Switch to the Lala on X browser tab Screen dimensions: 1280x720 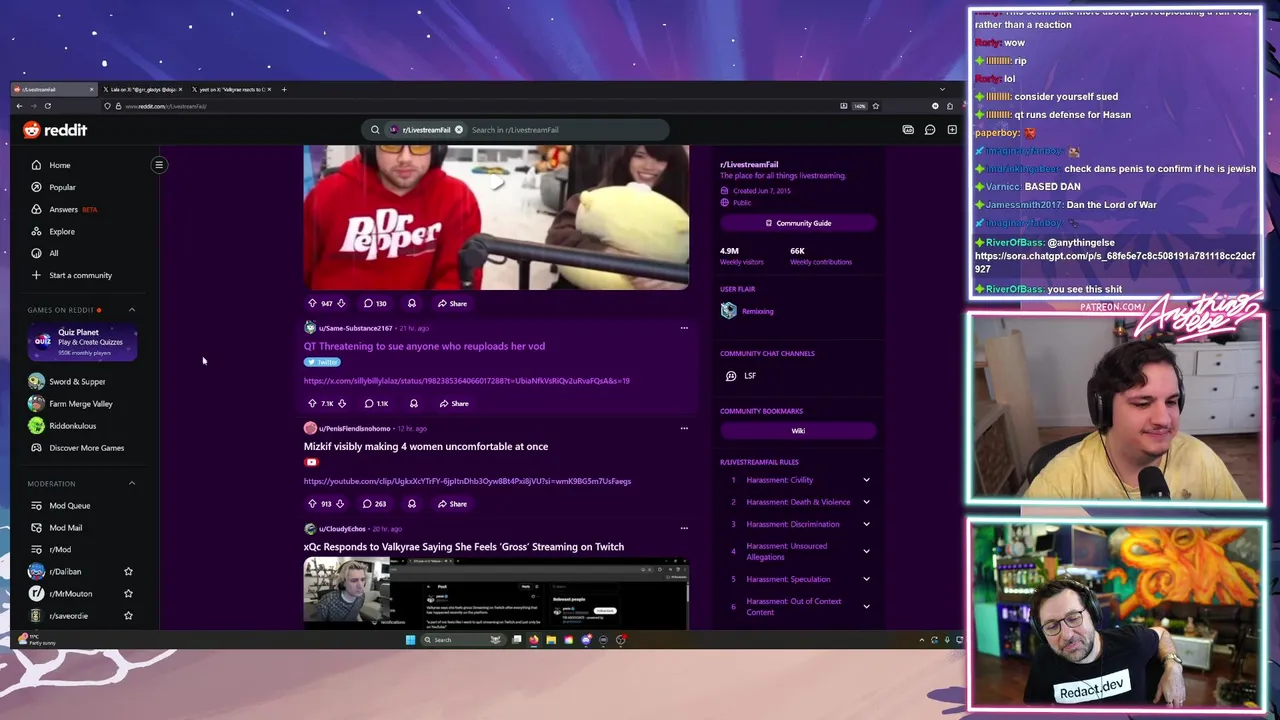[x=143, y=89]
